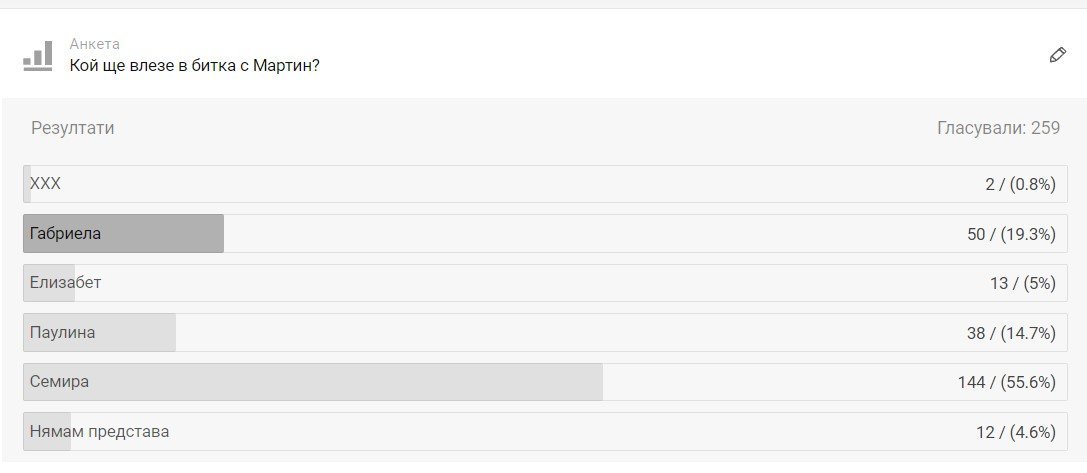Image resolution: width=1087 pixels, height=473 pixels.
Task: Pick the Паулина poll option
Action: (x=63, y=332)
